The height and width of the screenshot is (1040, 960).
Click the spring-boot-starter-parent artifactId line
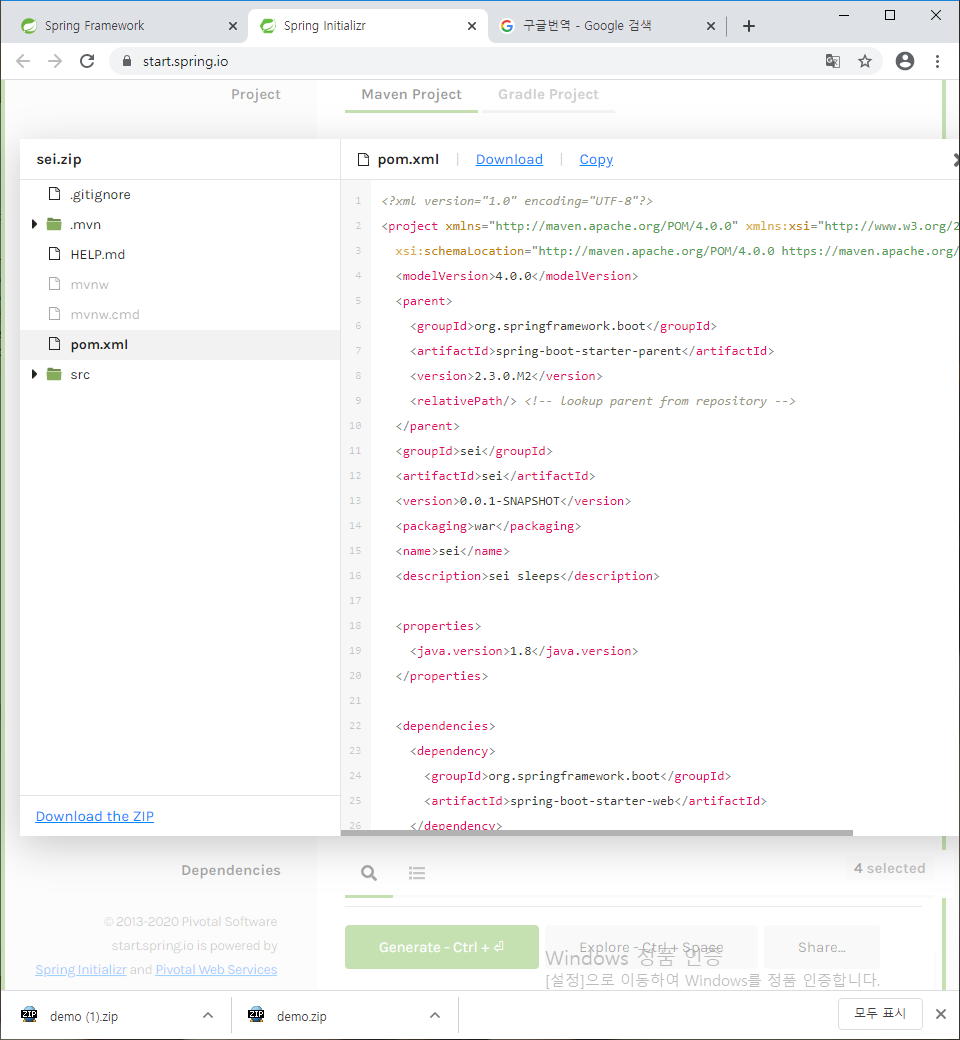(x=592, y=351)
